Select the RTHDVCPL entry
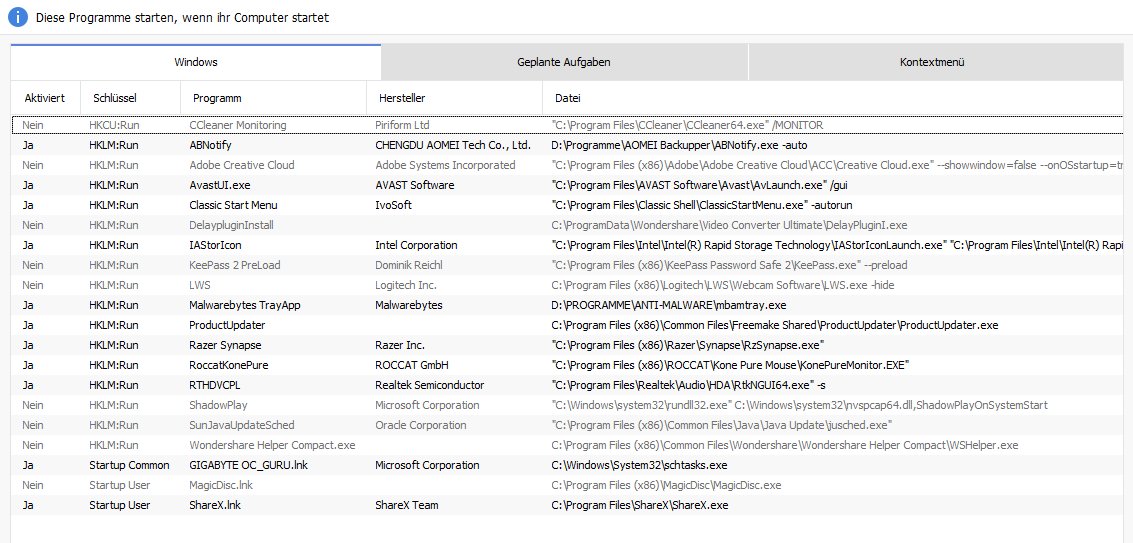This screenshot has width=1133, height=543. click(567, 385)
